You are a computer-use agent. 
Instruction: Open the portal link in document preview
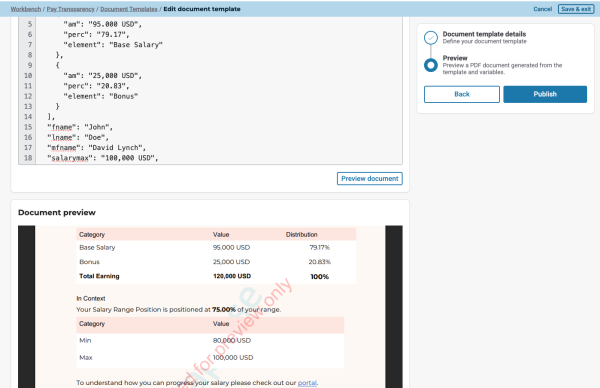(x=307, y=383)
